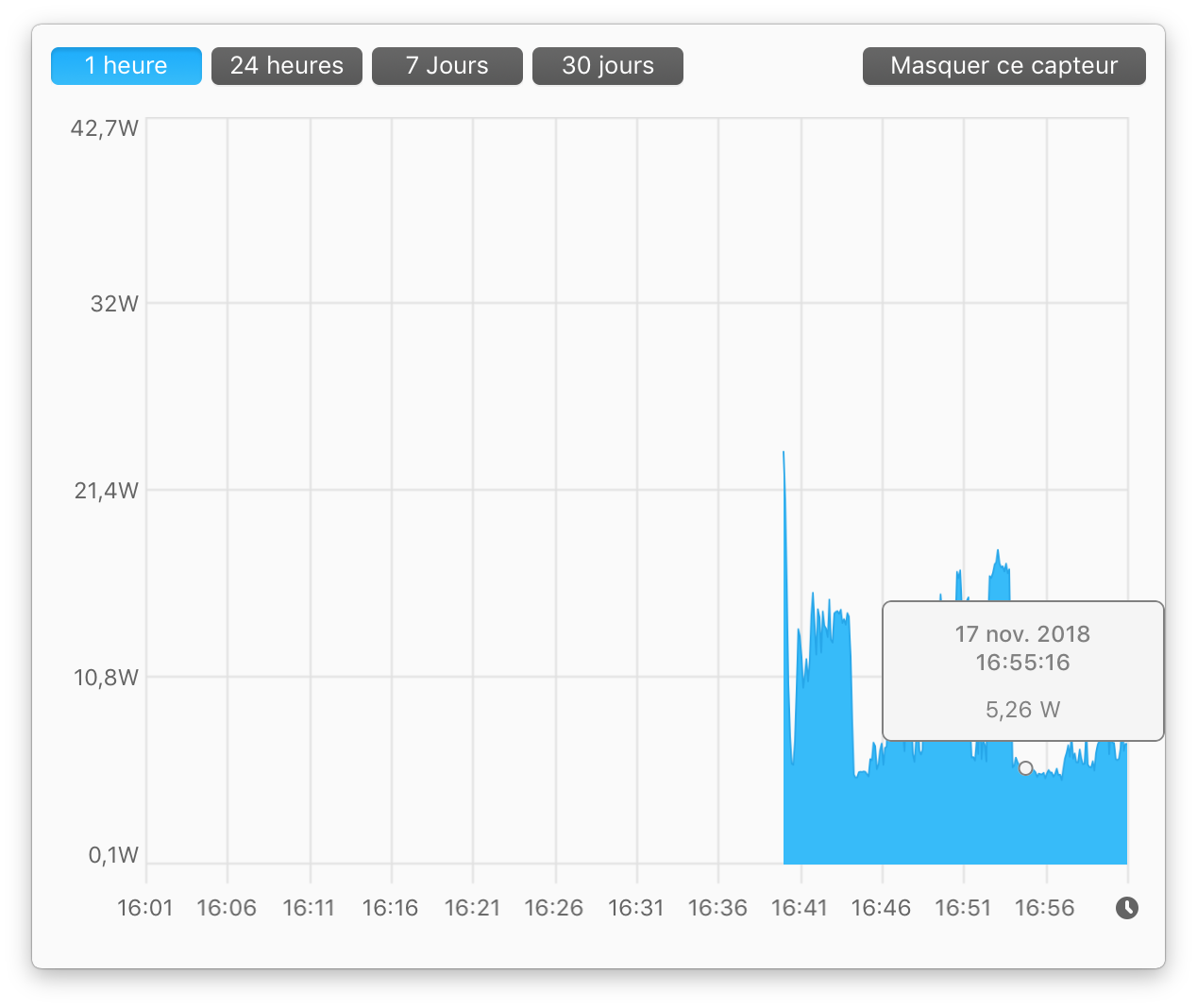Click the 5,26 W tooltip value
Image resolution: width=1197 pixels, height=1008 pixels.
[1023, 710]
